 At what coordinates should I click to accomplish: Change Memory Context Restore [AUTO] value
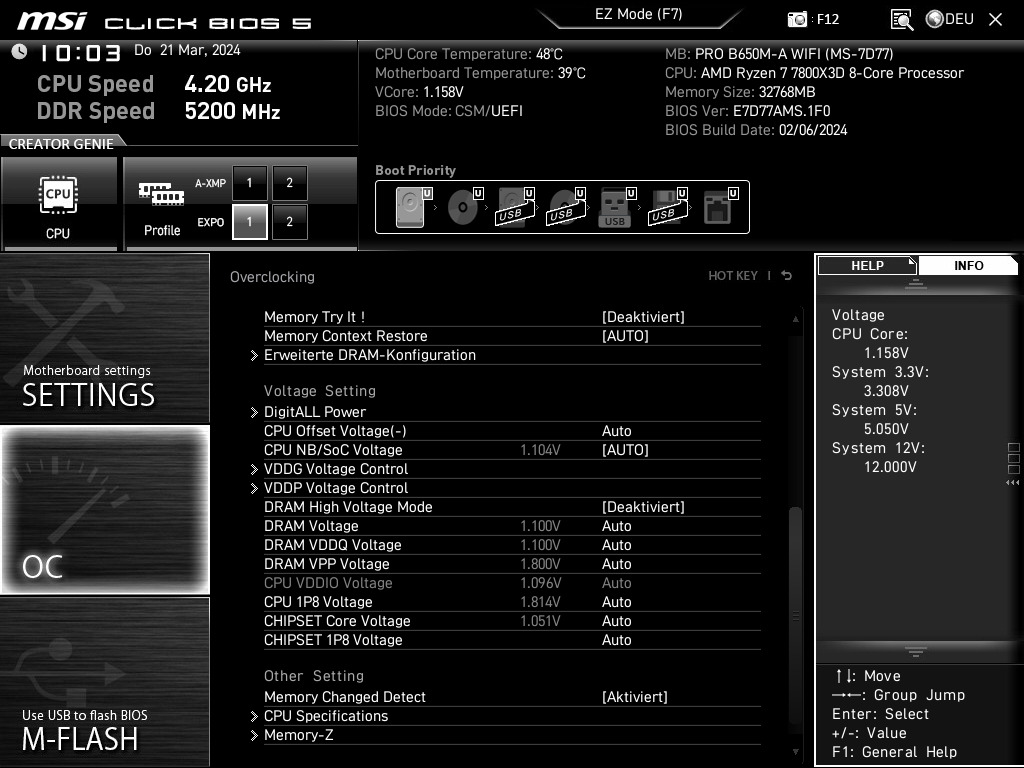tap(625, 336)
